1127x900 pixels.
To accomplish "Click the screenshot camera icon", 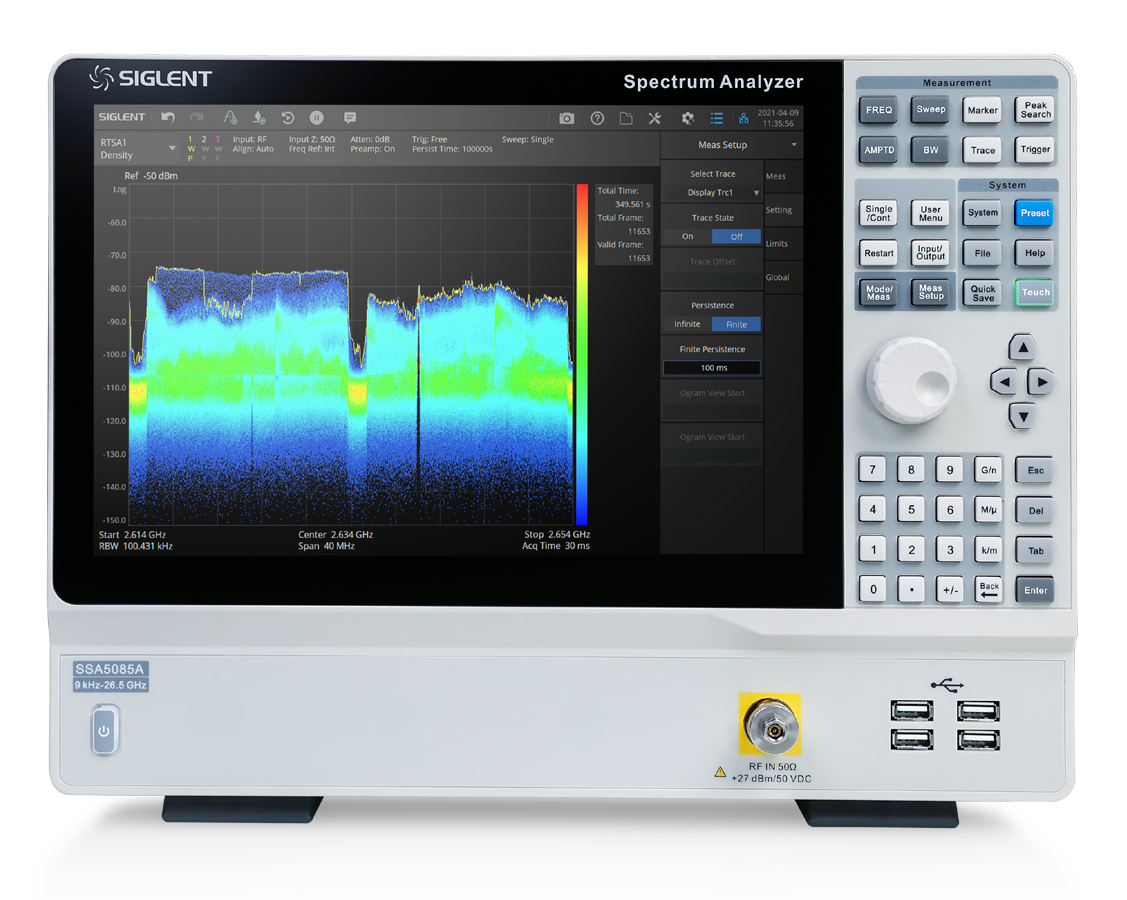I will click(x=567, y=118).
